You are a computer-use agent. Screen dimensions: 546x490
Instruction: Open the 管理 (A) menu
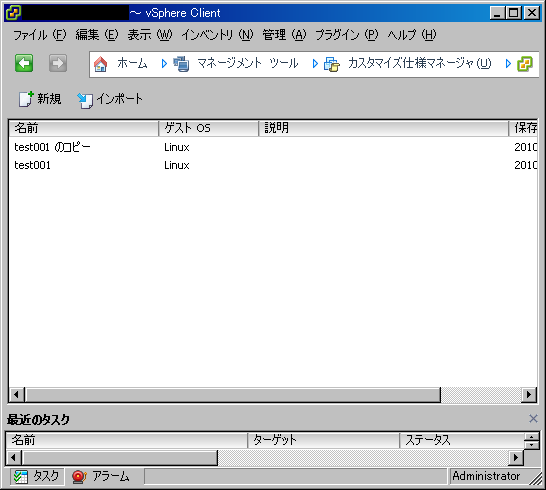point(284,35)
